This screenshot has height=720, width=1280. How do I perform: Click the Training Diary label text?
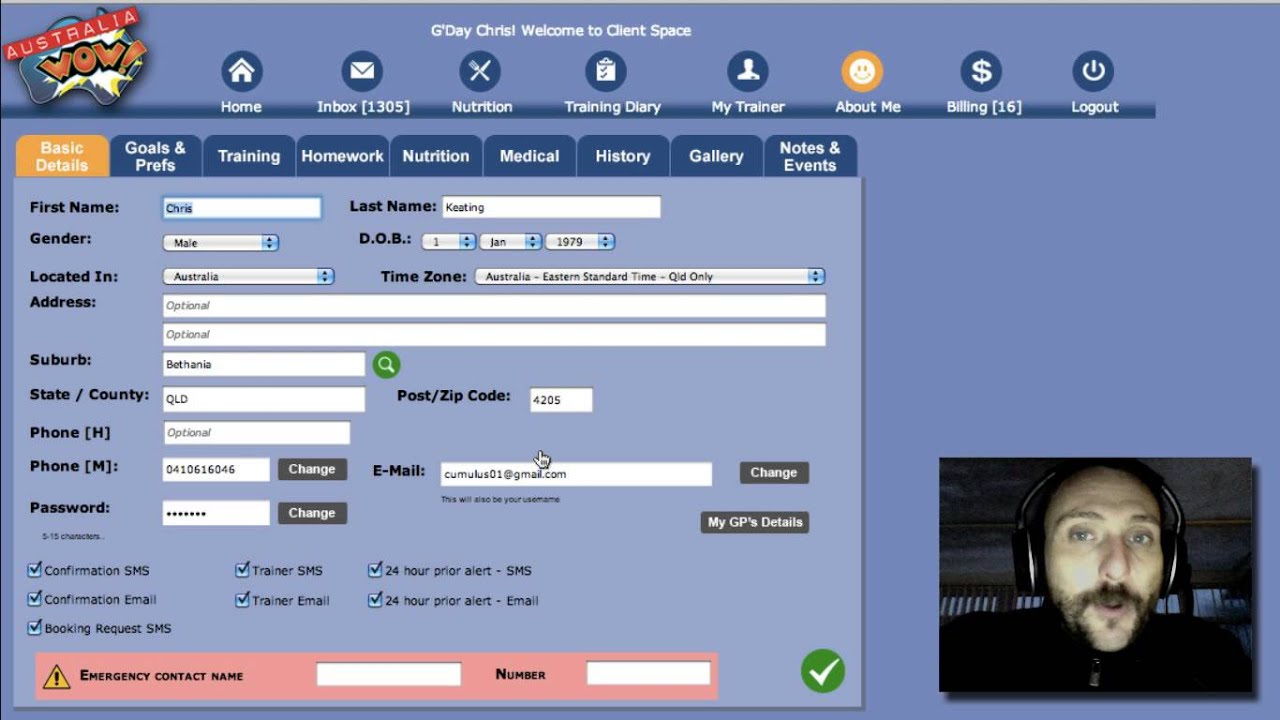(612, 107)
